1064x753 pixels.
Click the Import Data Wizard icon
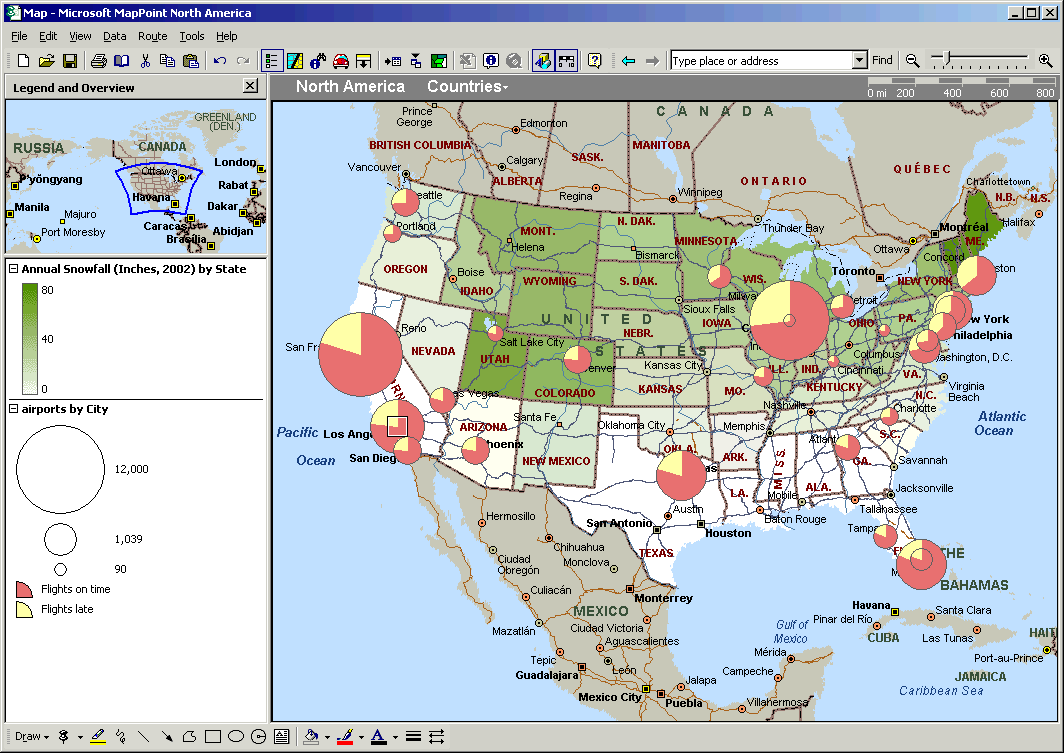coord(393,61)
